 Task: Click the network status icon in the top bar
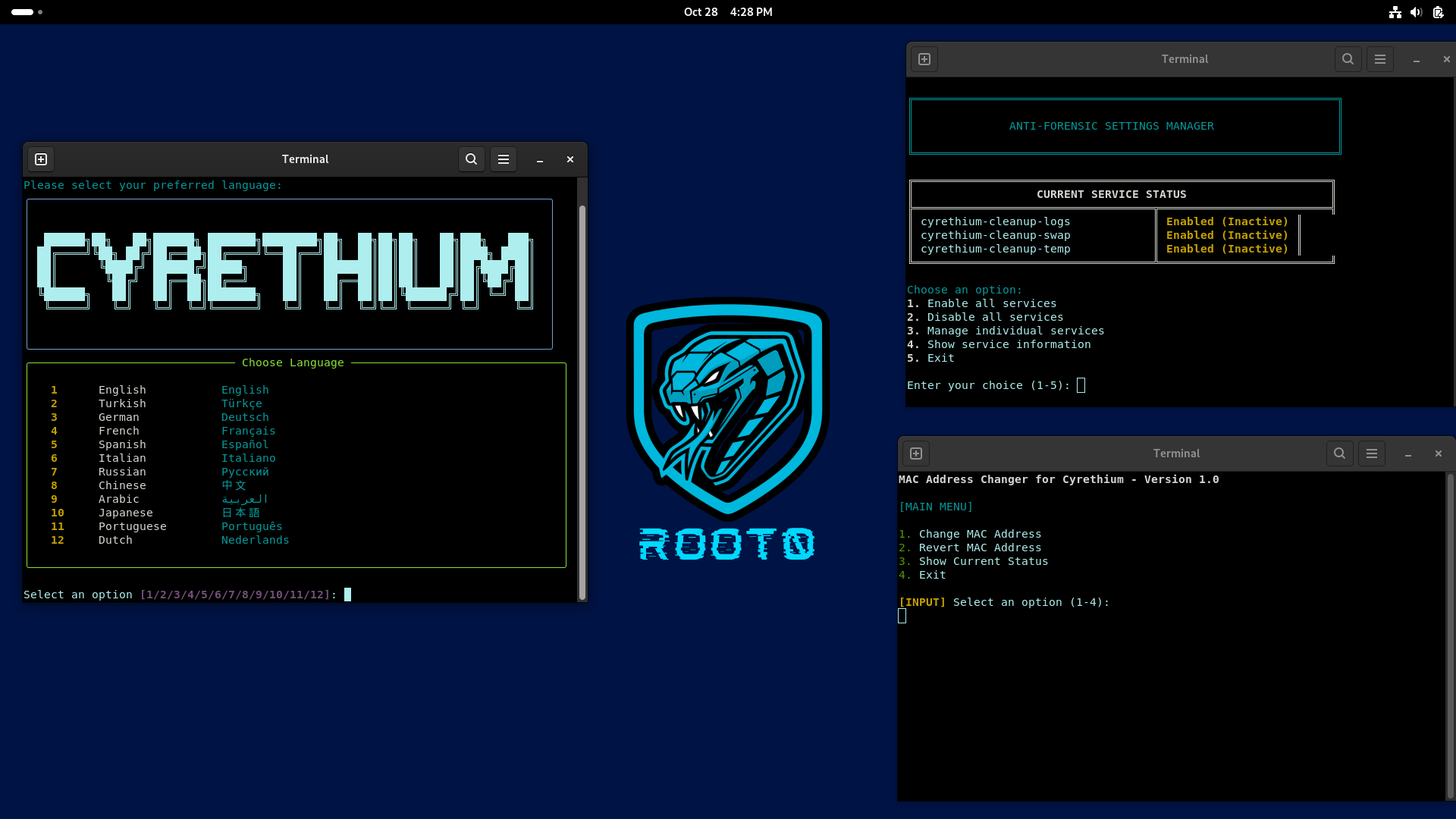tap(1395, 12)
